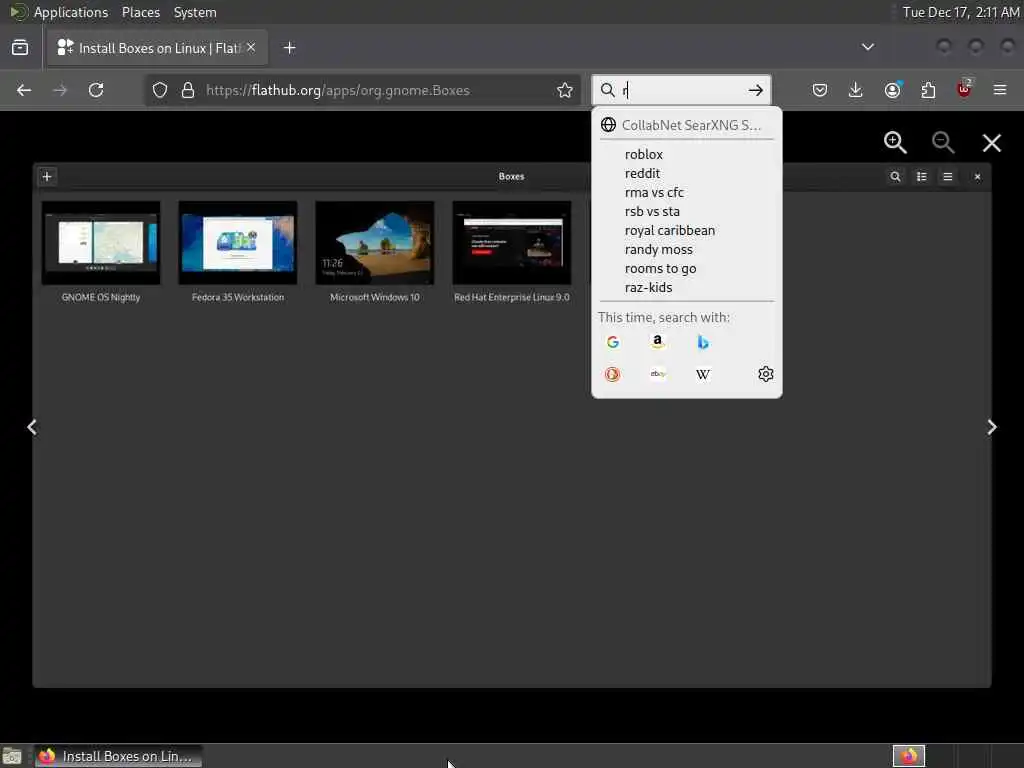Image resolution: width=1024 pixels, height=768 pixels.
Task: Choose the rsb vs sta suggestion
Action: (686, 212)
